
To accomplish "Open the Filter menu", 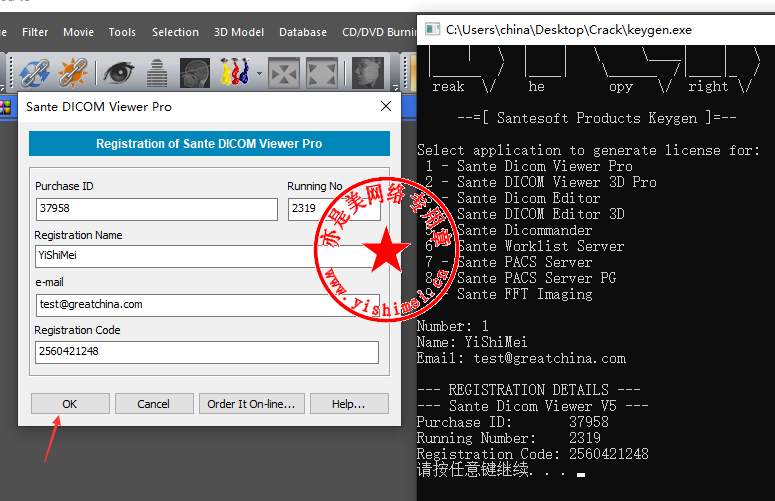I will [x=35, y=32].
